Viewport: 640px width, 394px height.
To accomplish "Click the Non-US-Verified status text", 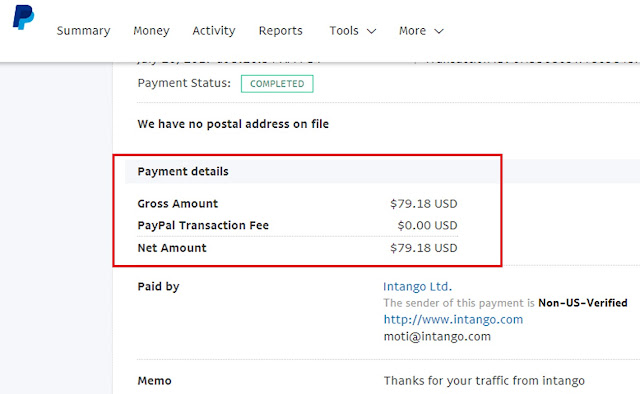I will click(583, 303).
